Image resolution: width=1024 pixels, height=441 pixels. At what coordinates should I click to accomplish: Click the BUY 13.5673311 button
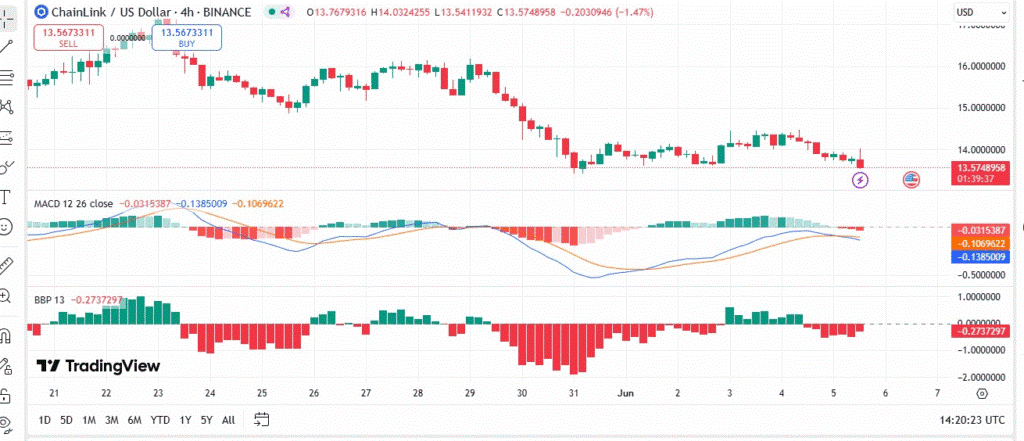187,37
